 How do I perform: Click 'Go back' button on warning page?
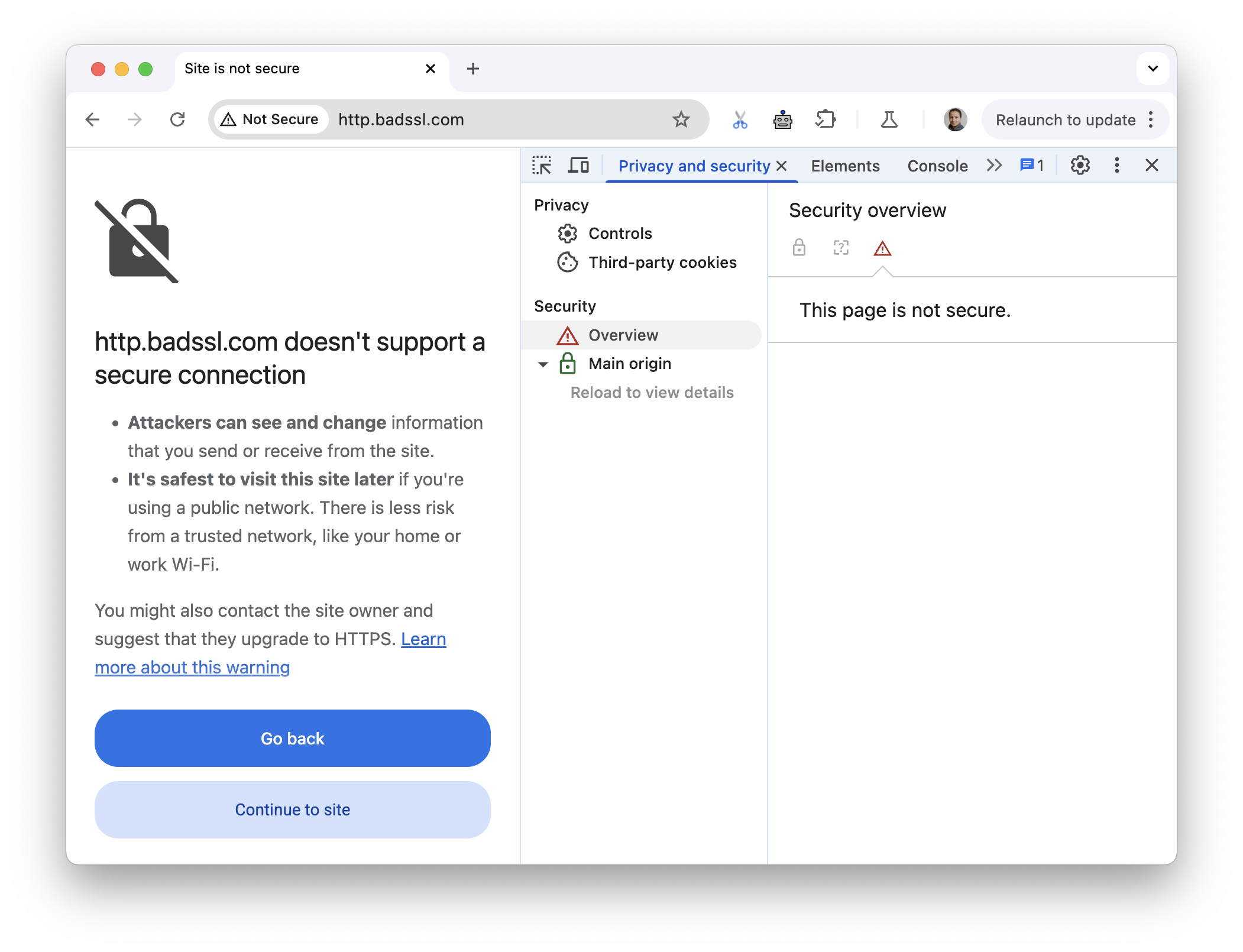[292, 738]
